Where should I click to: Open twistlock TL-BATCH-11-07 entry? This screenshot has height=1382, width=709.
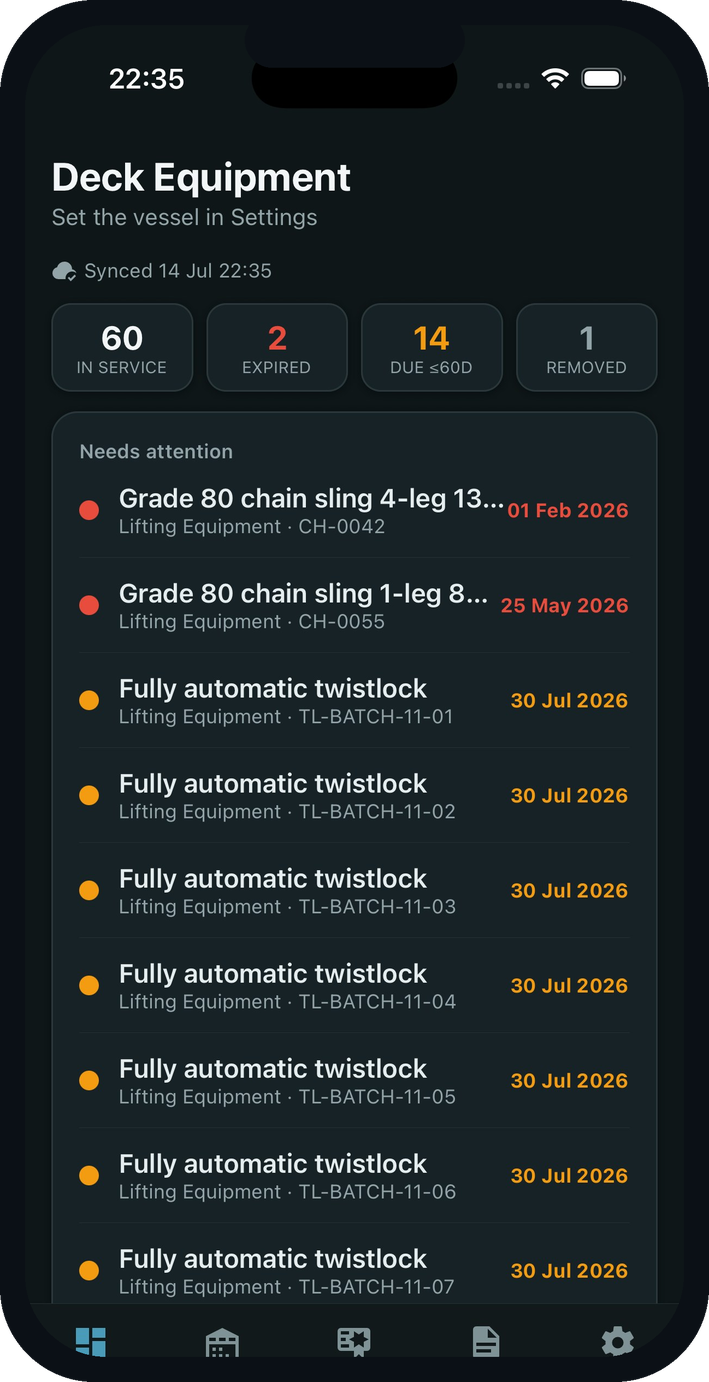pos(354,1270)
